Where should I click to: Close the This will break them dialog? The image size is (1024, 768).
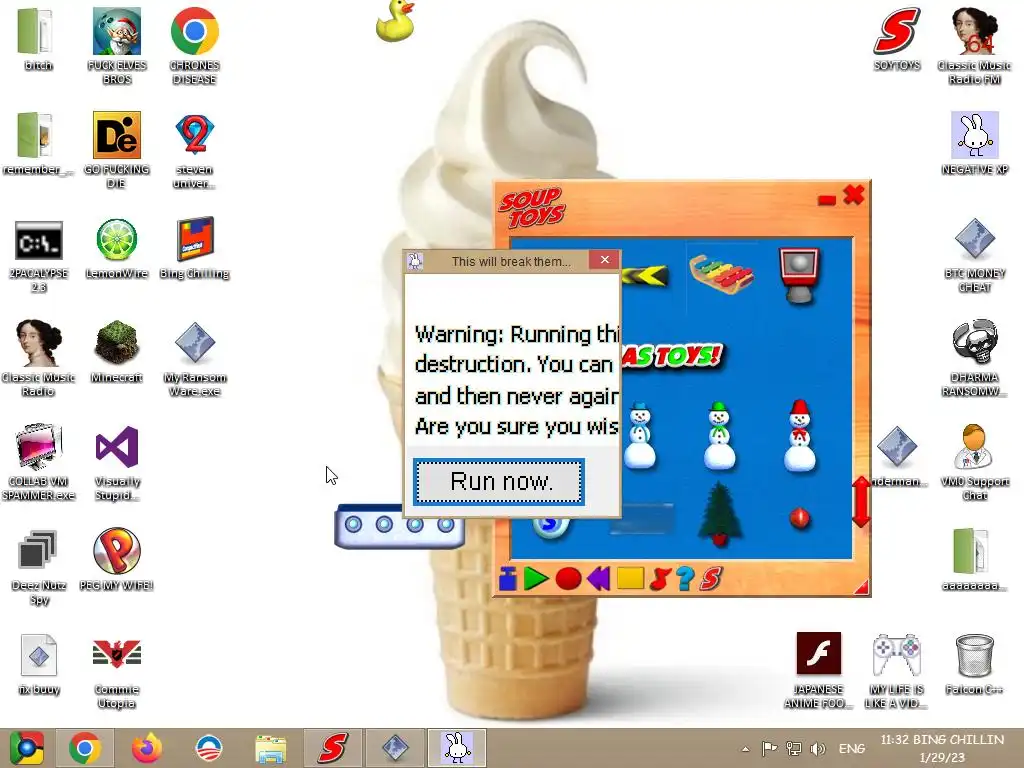click(x=605, y=260)
